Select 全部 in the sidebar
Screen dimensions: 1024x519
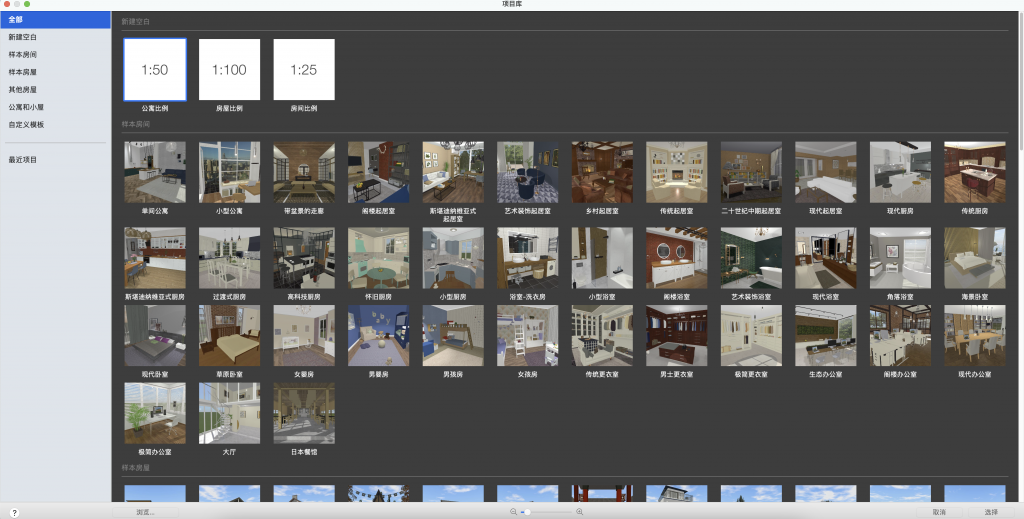pyautogui.click(x=56, y=20)
